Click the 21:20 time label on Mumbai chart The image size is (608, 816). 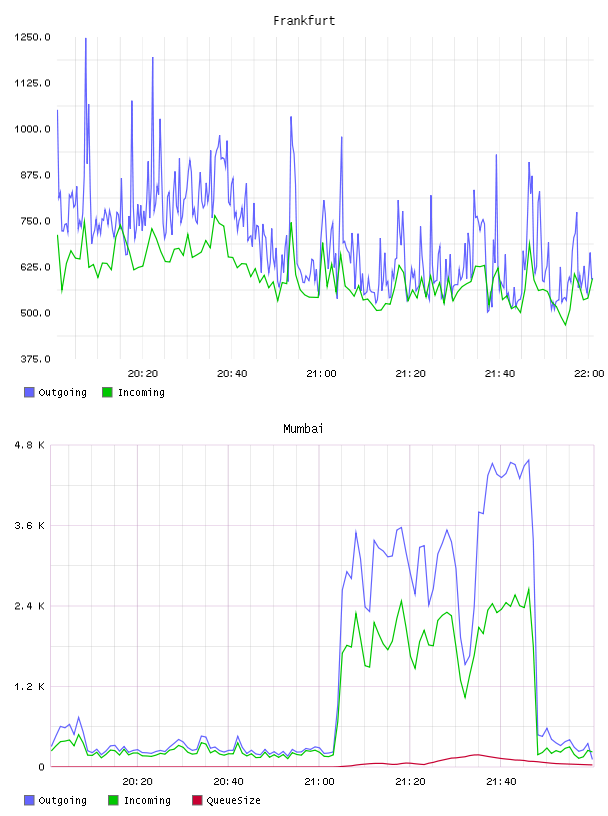tap(410, 782)
